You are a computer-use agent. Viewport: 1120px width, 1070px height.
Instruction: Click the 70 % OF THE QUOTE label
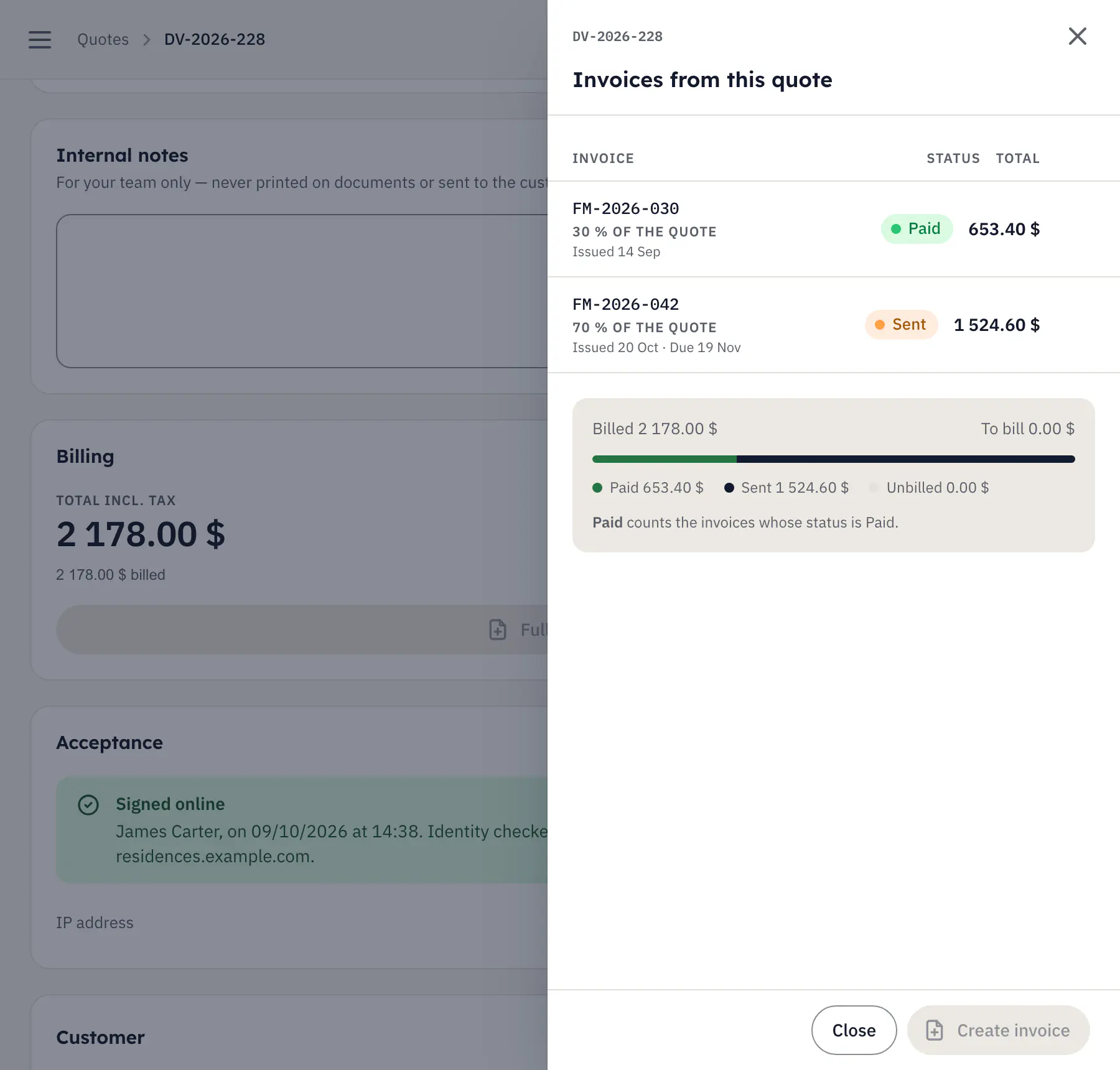tap(644, 328)
